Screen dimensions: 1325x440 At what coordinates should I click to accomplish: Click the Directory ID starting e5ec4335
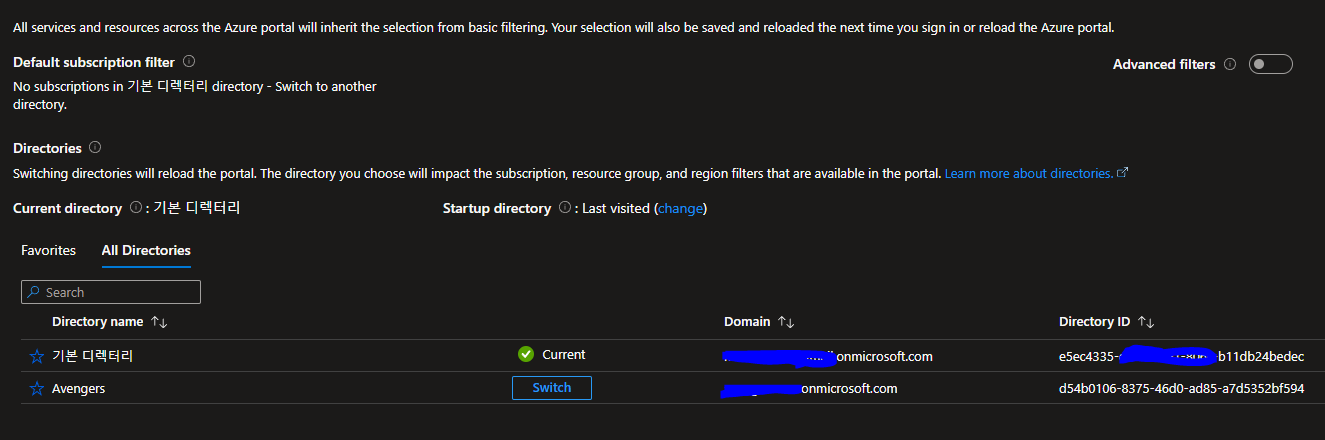(x=1181, y=356)
